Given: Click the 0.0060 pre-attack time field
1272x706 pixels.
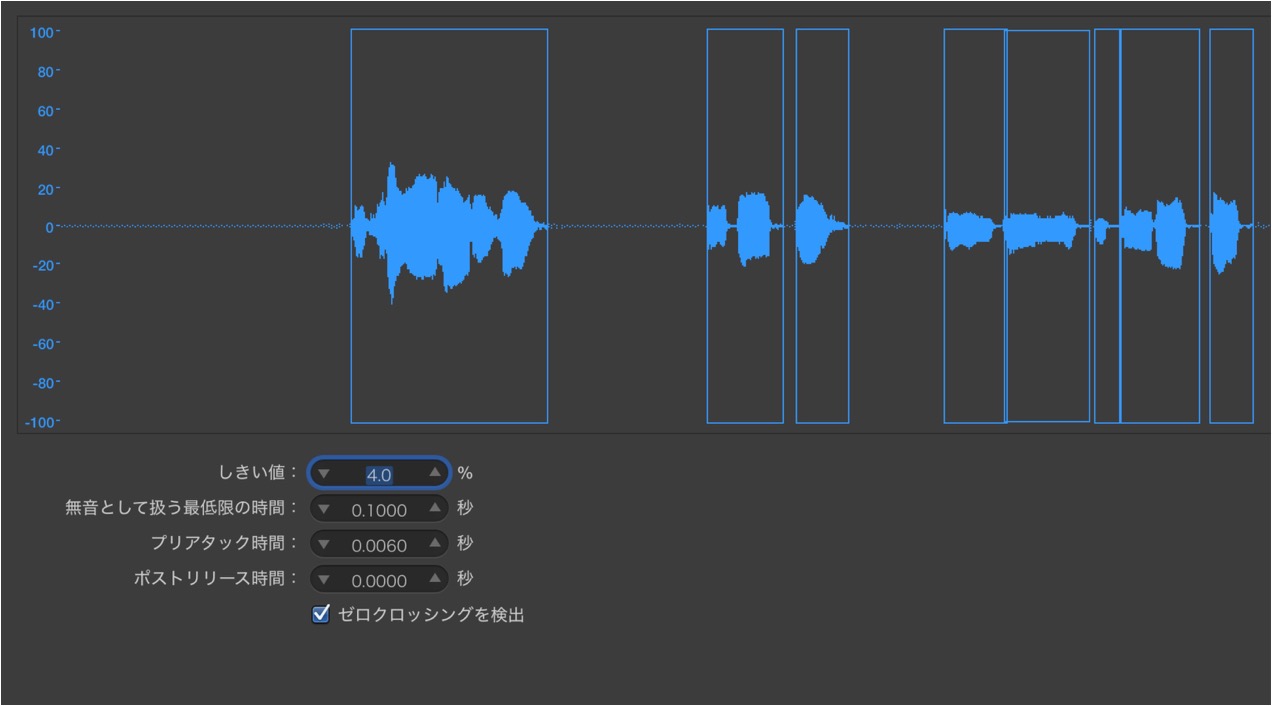Looking at the screenshot, I should 379,545.
